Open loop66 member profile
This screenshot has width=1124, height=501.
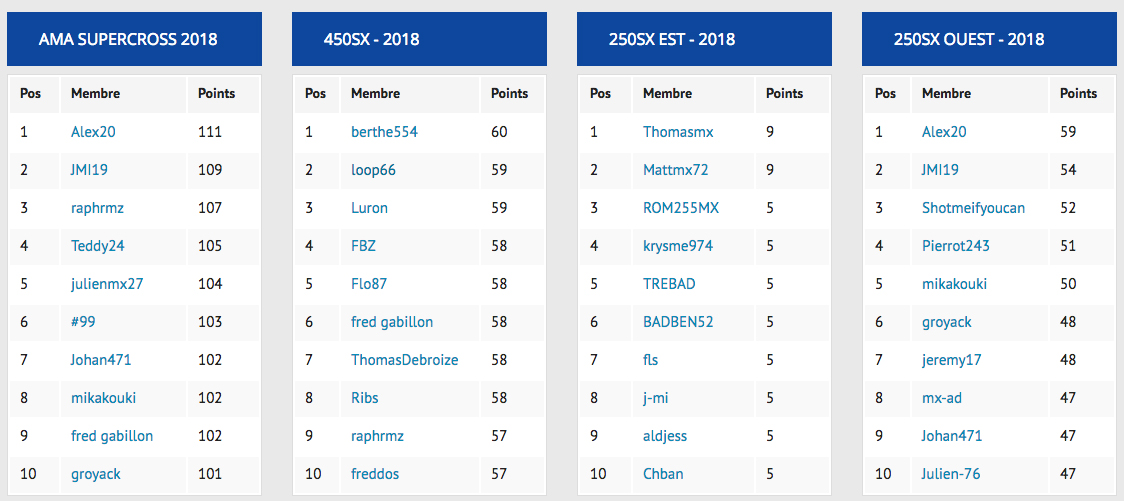tap(373, 170)
